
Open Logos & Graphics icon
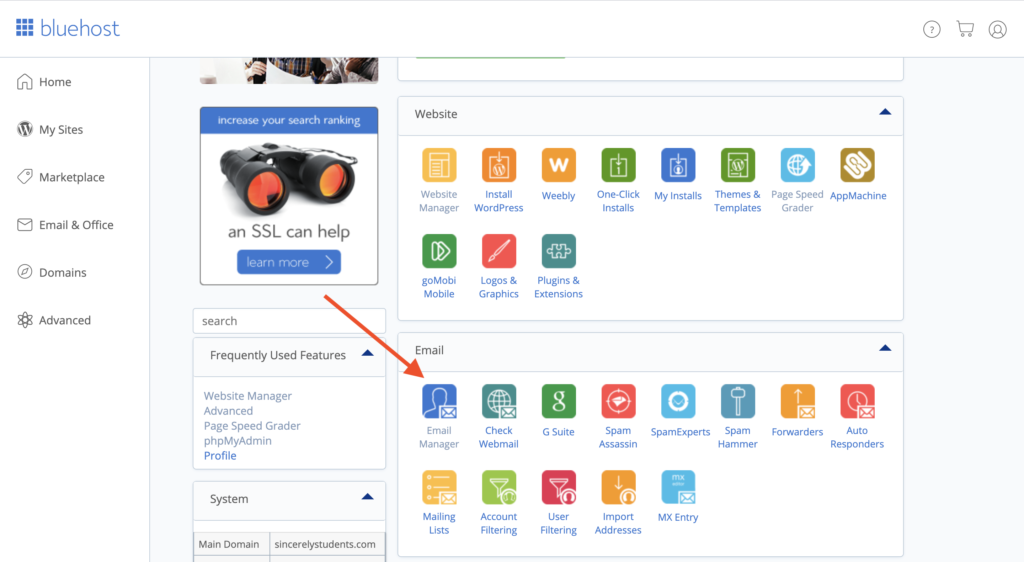(x=498, y=251)
